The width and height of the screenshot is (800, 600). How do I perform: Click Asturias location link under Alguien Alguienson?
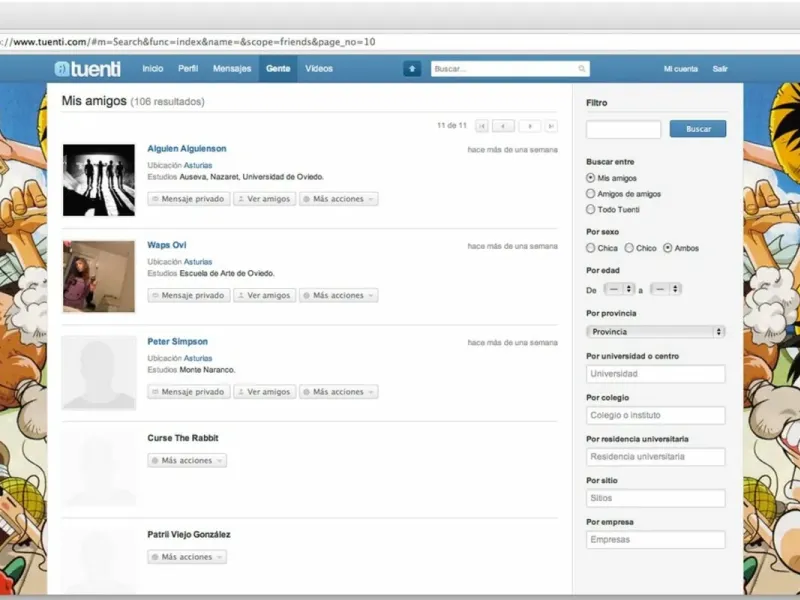198,165
